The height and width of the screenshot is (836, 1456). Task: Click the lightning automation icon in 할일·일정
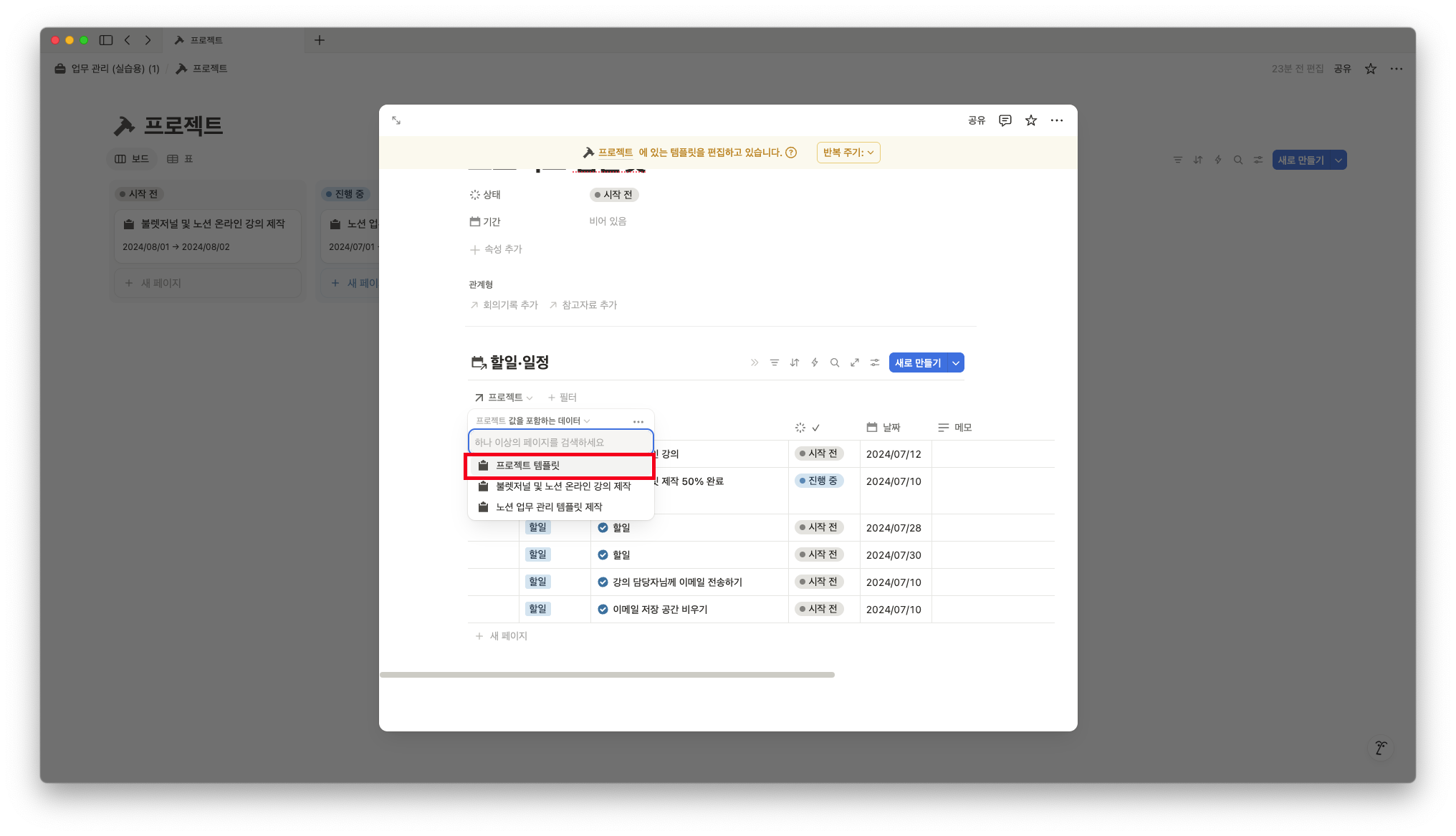click(x=814, y=362)
